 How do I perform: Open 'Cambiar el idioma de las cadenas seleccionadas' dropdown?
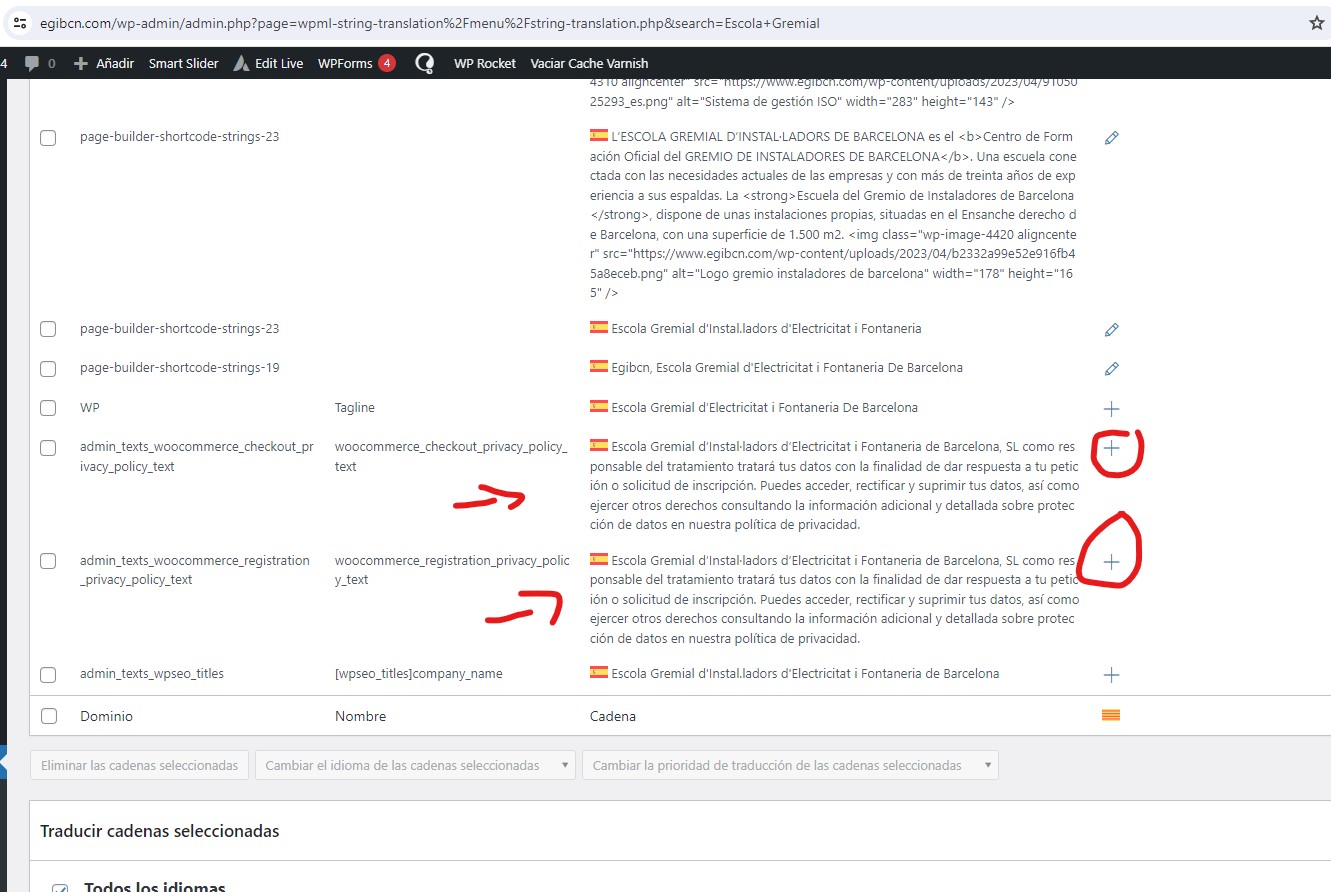coord(416,766)
